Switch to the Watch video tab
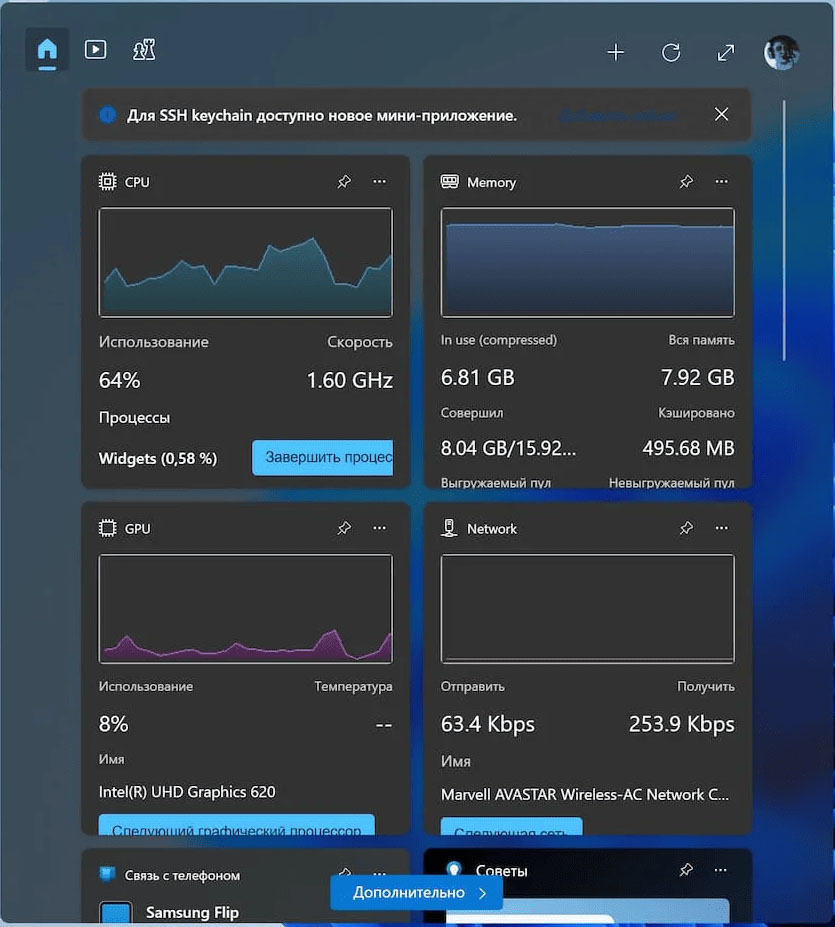The height and width of the screenshot is (927, 835). [x=96, y=49]
